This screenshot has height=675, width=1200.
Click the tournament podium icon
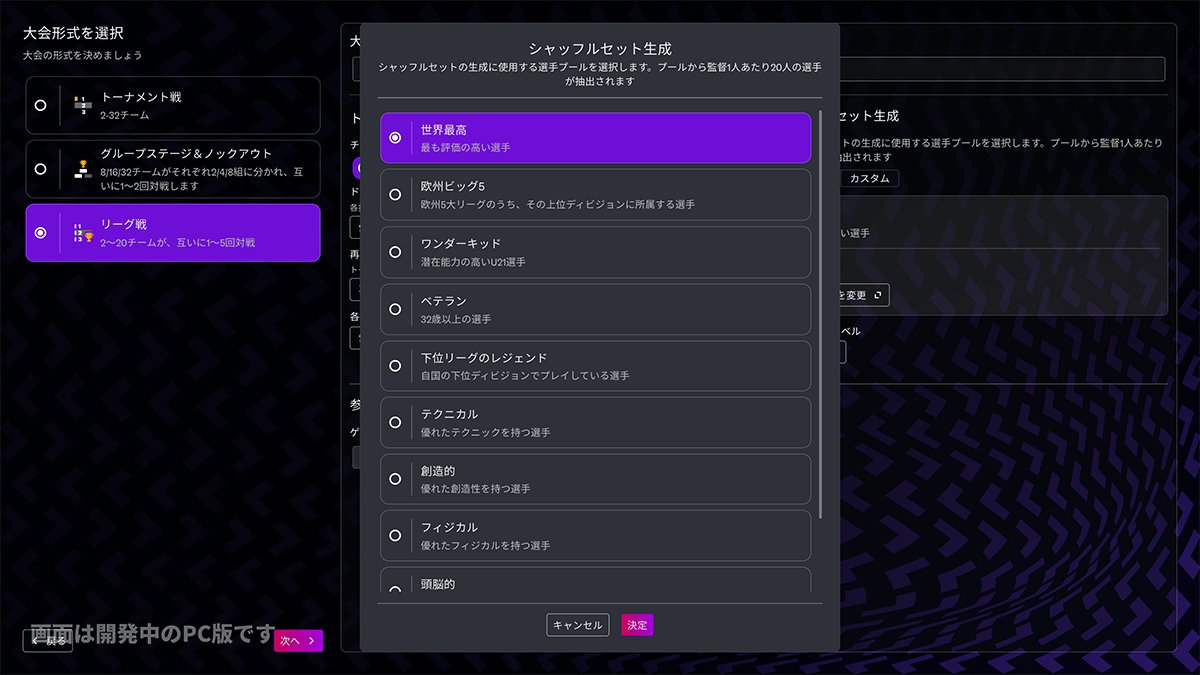pos(82,105)
